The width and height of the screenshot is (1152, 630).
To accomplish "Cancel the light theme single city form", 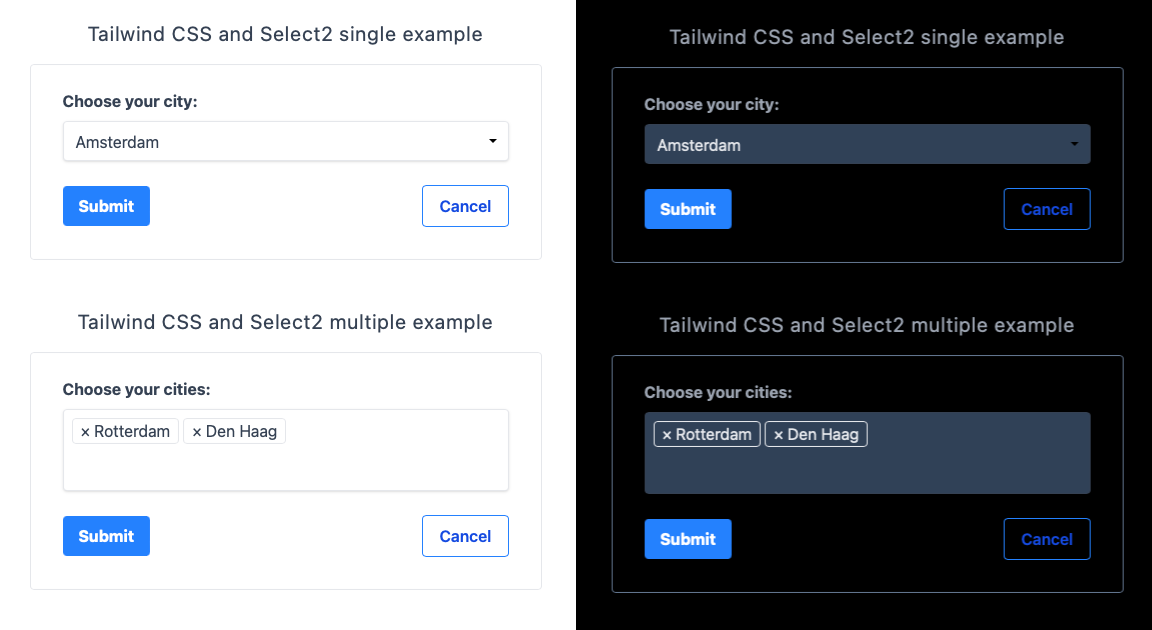I will [465, 206].
